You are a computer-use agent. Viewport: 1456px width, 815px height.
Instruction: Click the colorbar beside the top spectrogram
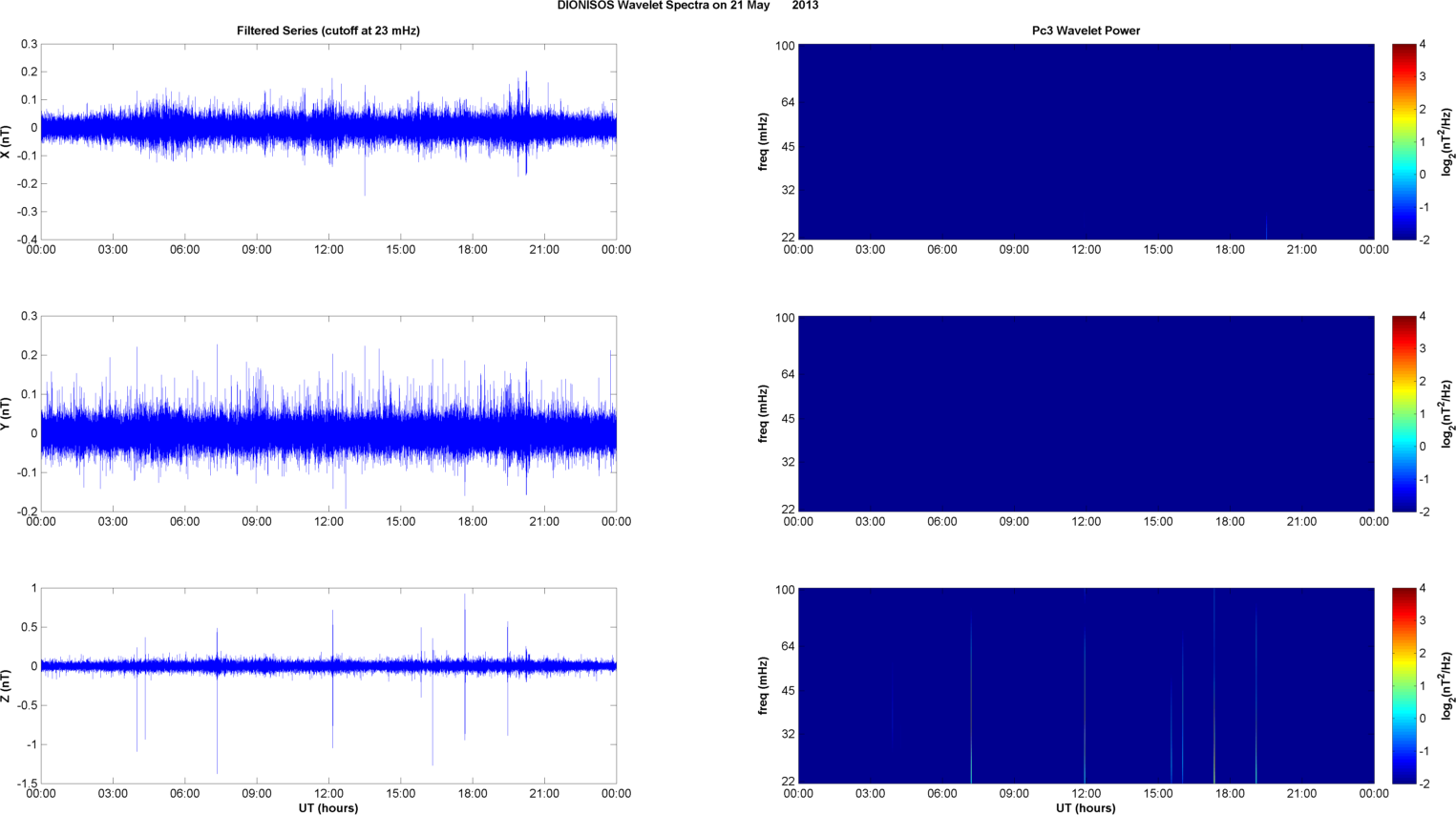tap(1404, 142)
